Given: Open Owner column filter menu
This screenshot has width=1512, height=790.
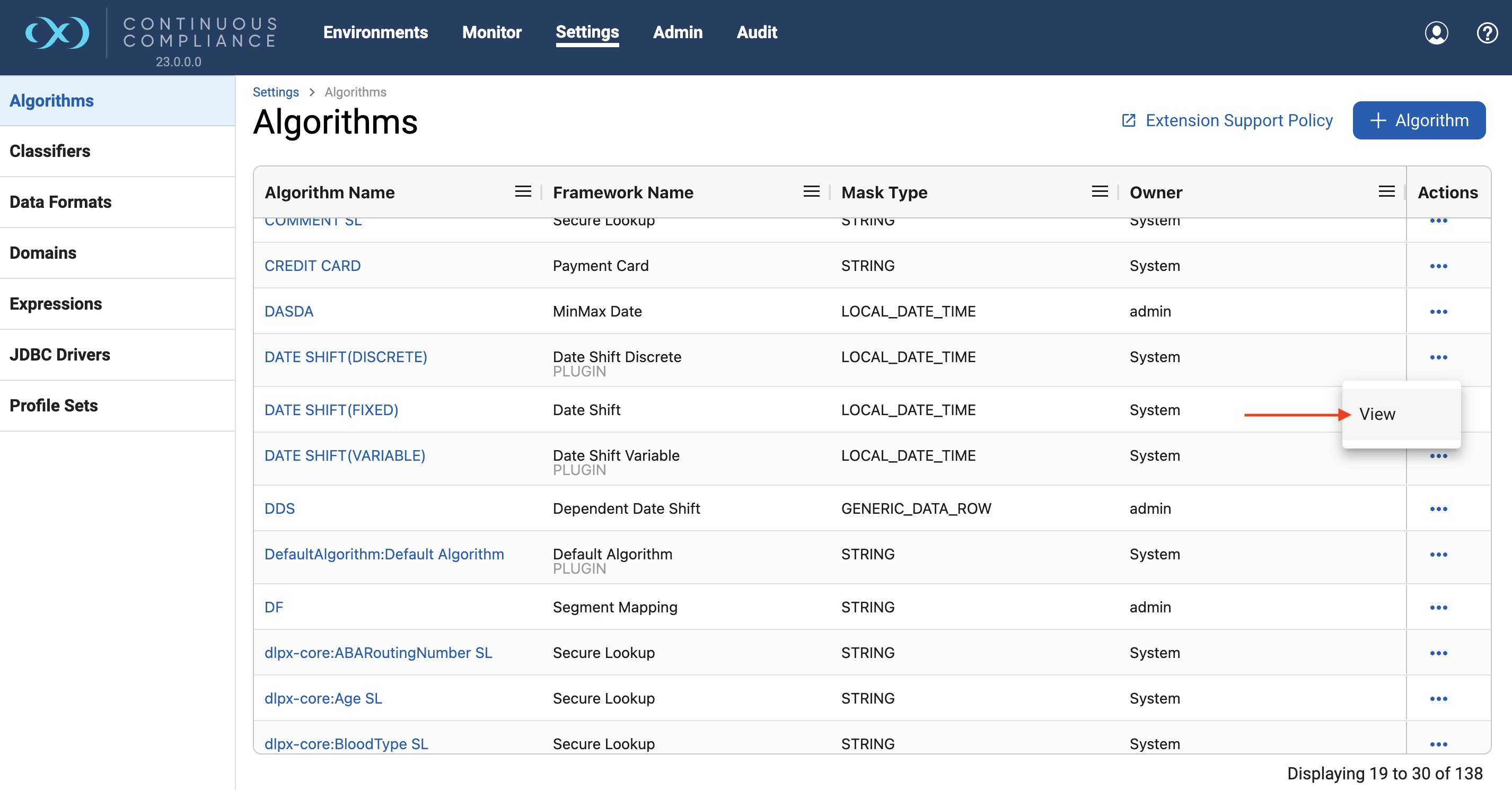Looking at the screenshot, I should point(1386,192).
